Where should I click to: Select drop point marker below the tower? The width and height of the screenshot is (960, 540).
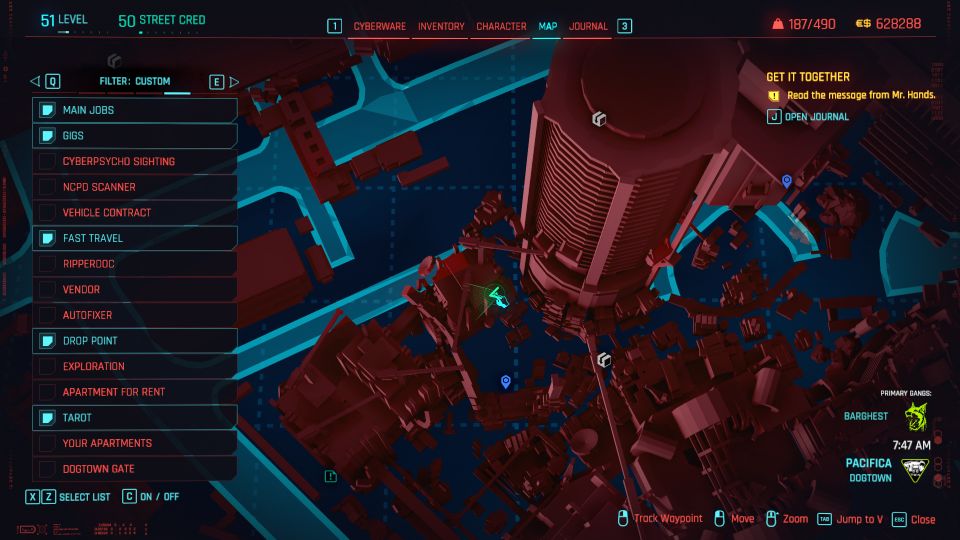pyautogui.click(x=604, y=360)
